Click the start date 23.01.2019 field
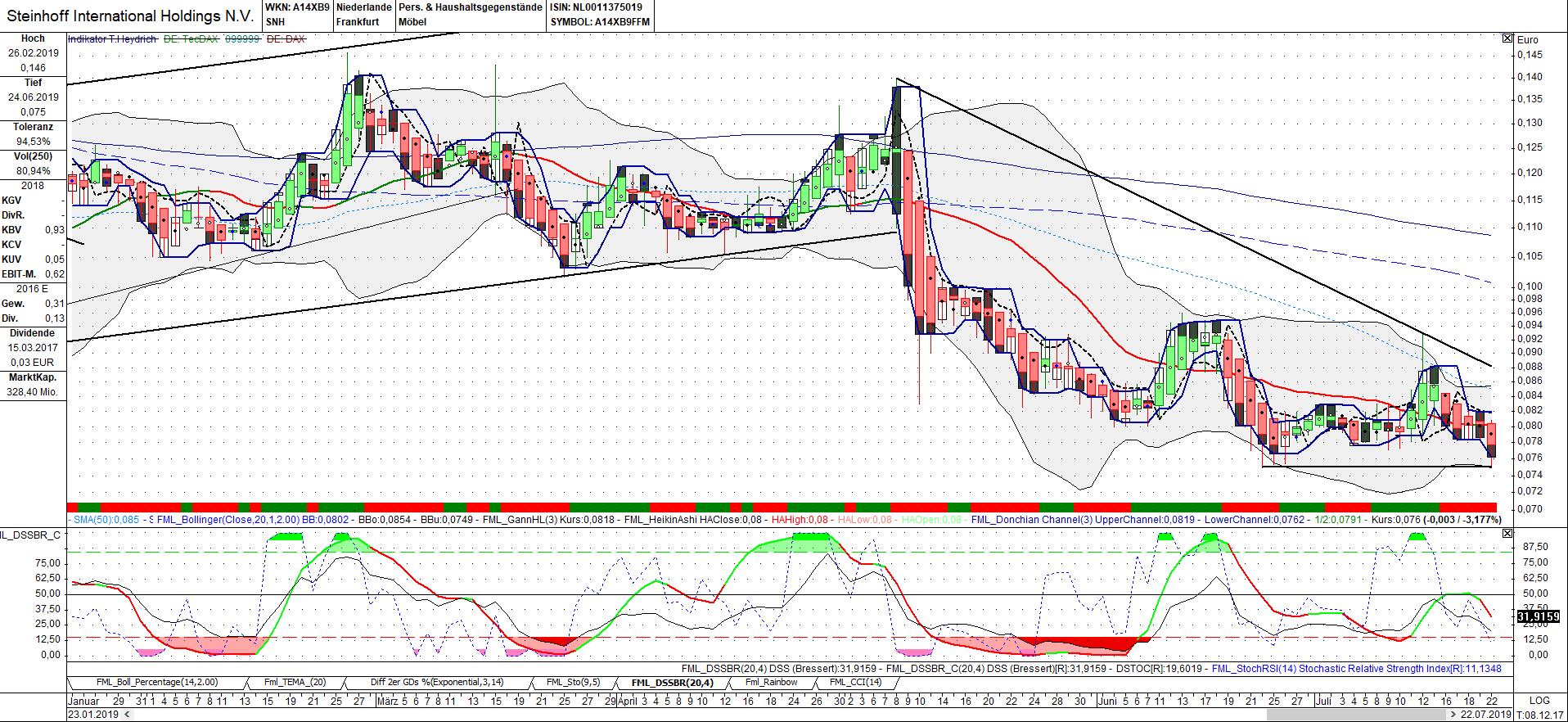1568x722 pixels. point(93,715)
